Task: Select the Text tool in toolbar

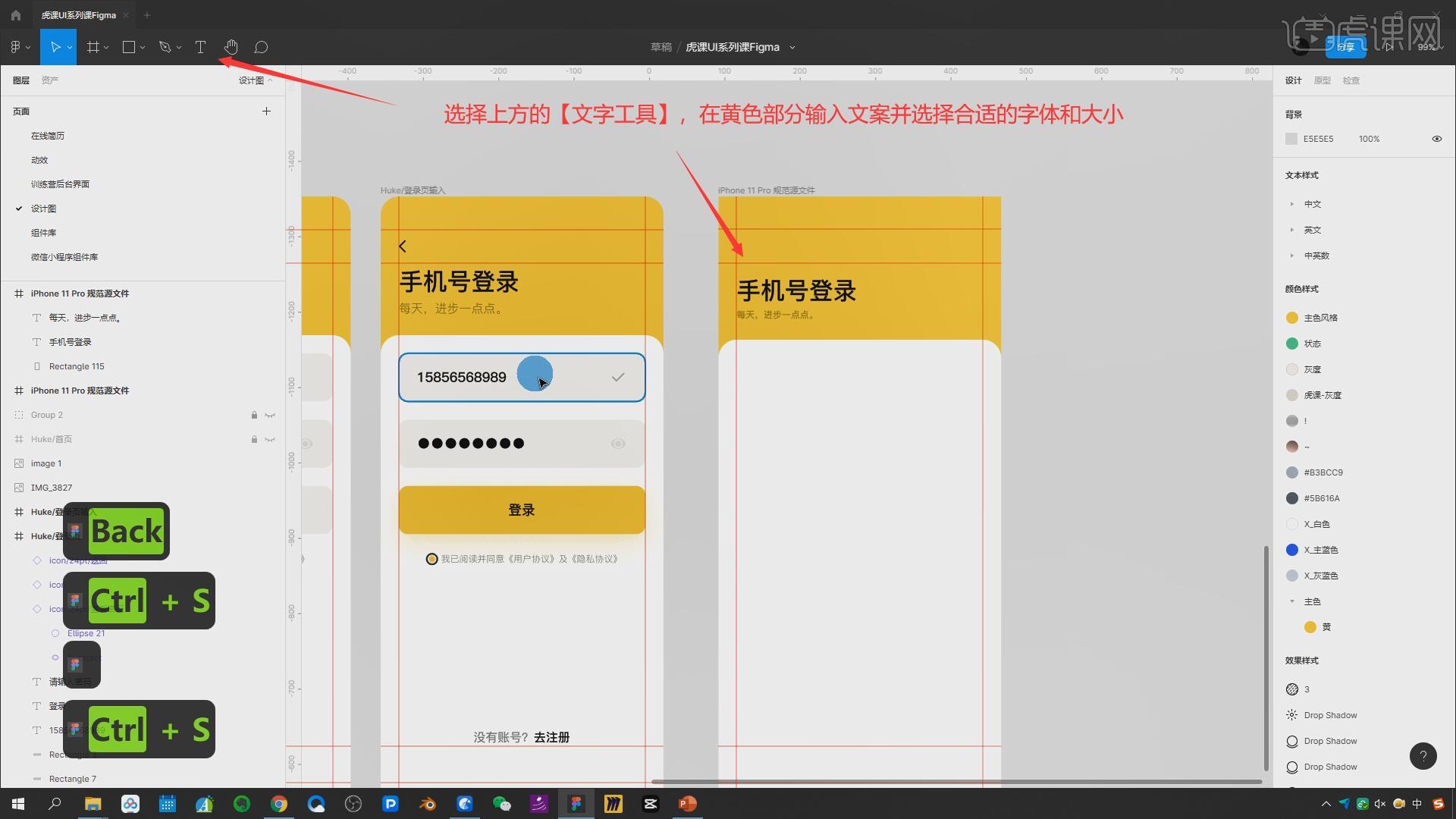Action: point(200,47)
